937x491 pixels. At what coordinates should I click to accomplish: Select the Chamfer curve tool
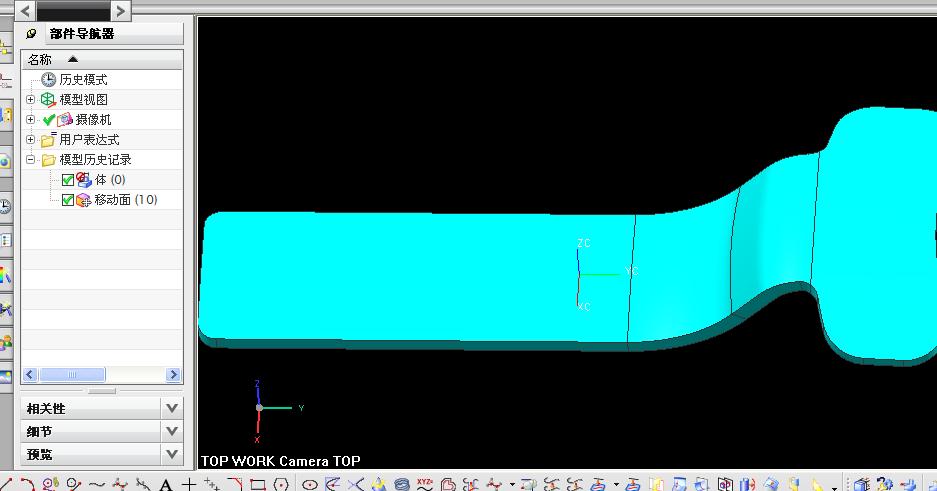(235, 484)
